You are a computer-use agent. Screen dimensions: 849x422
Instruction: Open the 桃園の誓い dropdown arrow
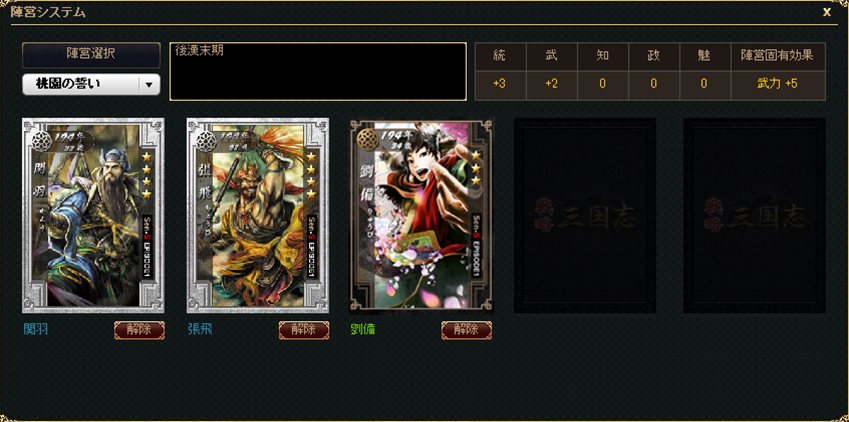(x=149, y=85)
